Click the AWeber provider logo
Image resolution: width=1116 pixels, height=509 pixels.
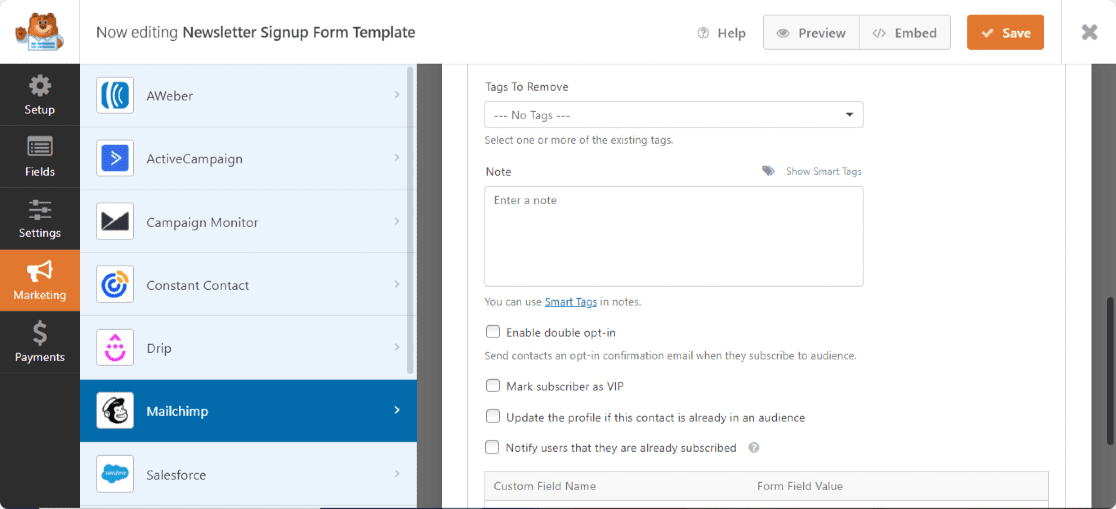pos(115,95)
